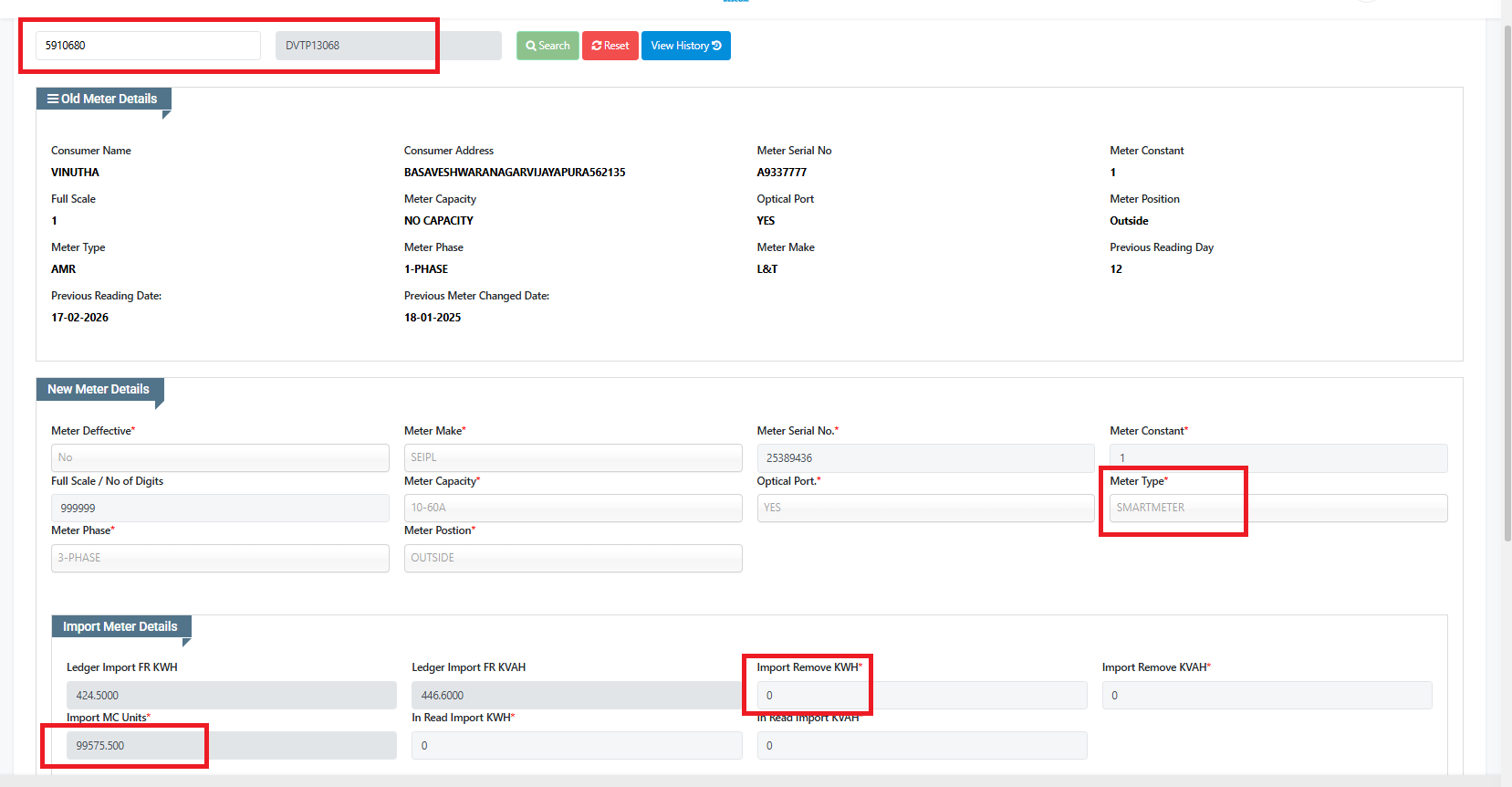Viewport: 1512px width, 787px height.
Task: Click the green Search button
Action: (x=547, y=46)
